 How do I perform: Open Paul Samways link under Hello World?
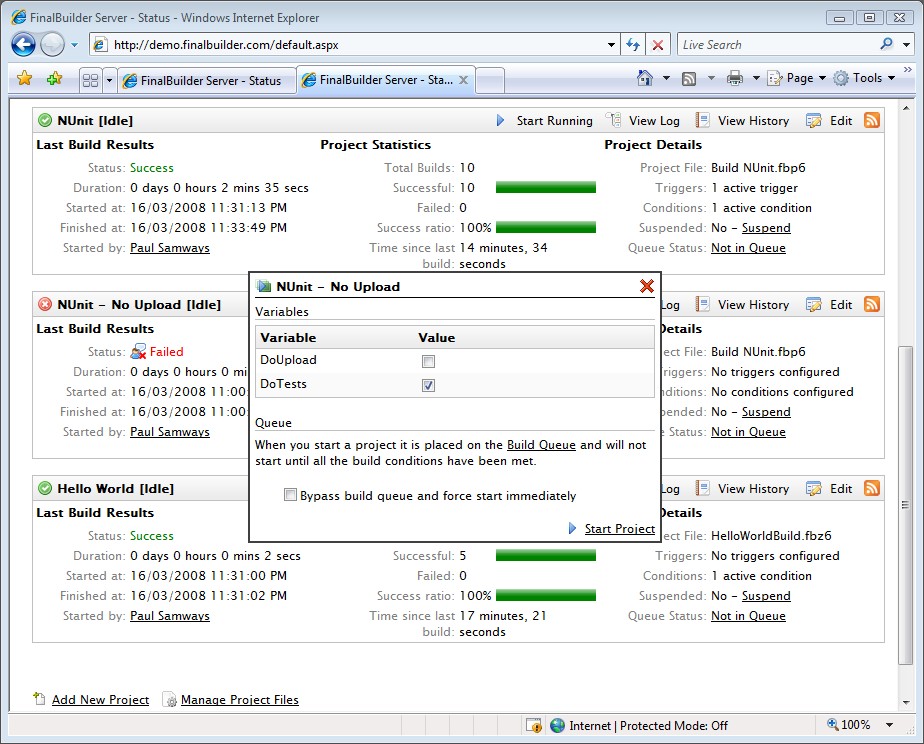[x=170, y=616]
